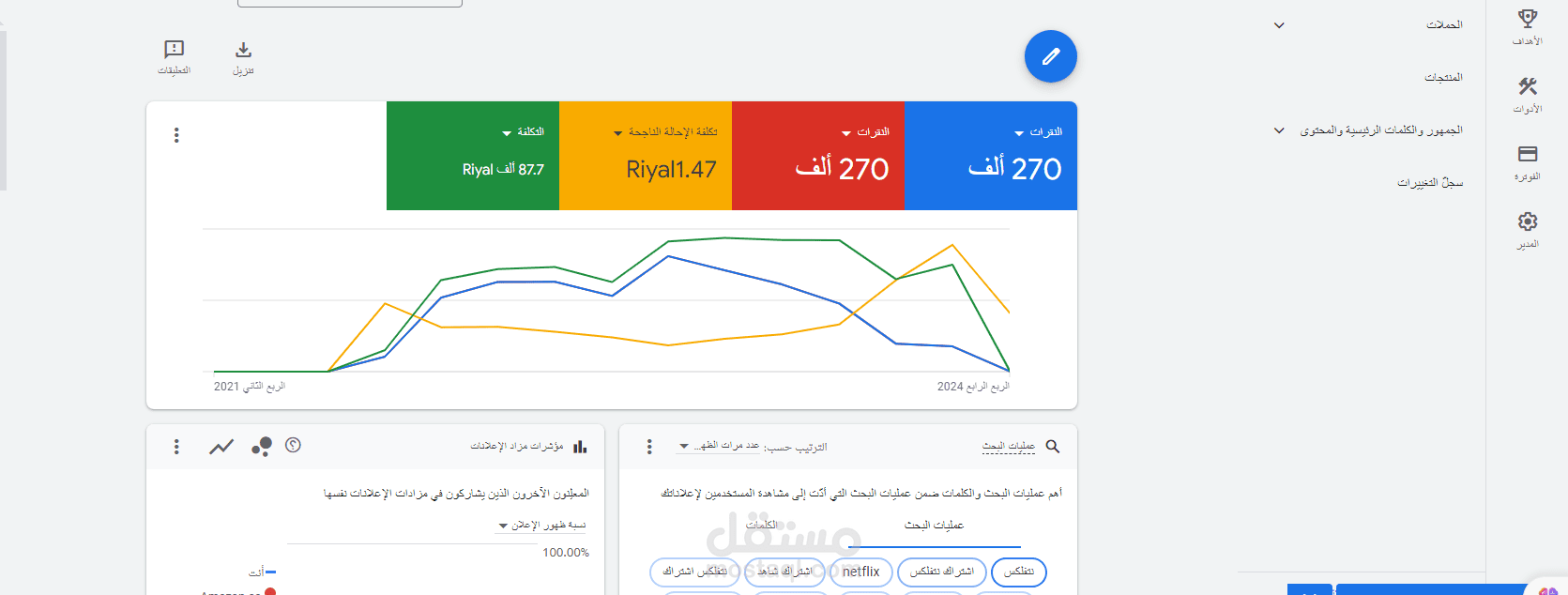This screenshot has height=595, width=1568.
Task: Switch auction insights to bubble chart view
Action: click(262, 447)
